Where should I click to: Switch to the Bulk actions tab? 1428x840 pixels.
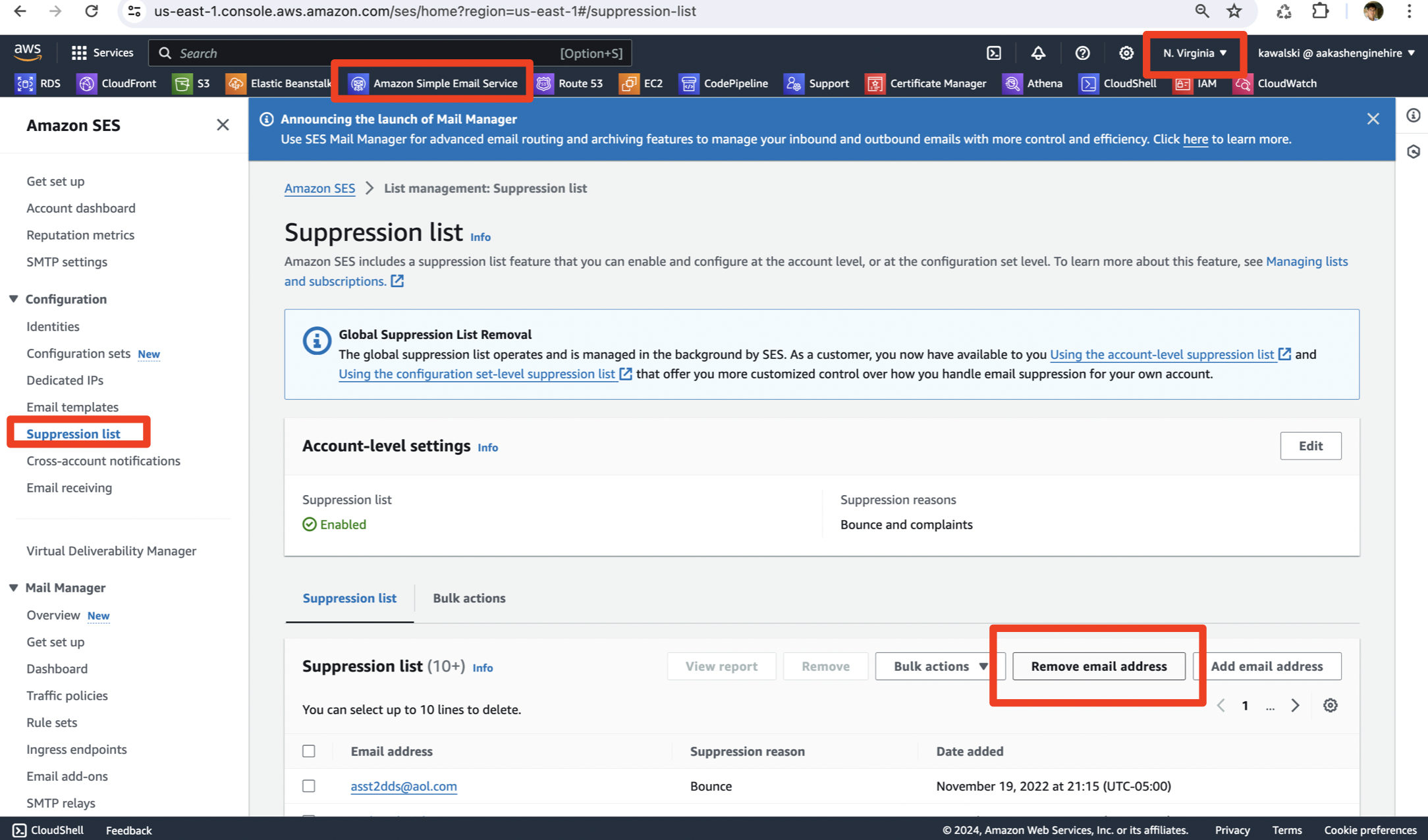point(469,598)
